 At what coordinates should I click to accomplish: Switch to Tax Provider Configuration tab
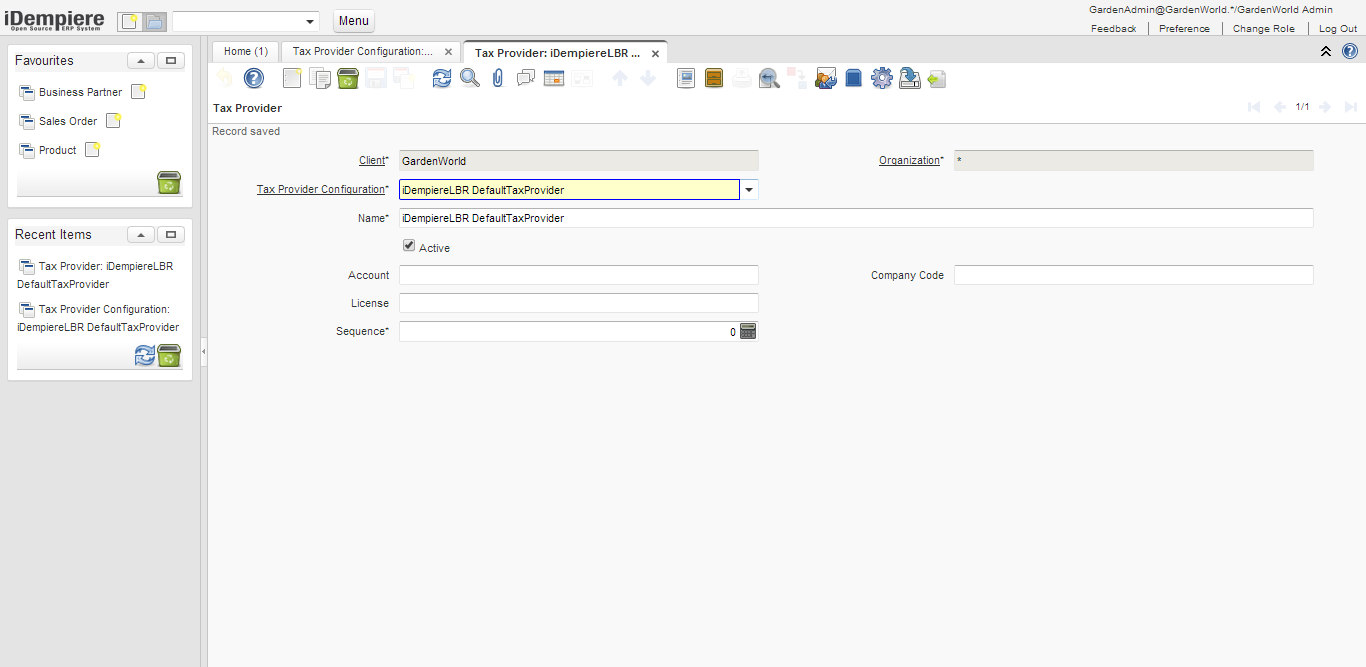pyautogui.click(x=362, y=51)
